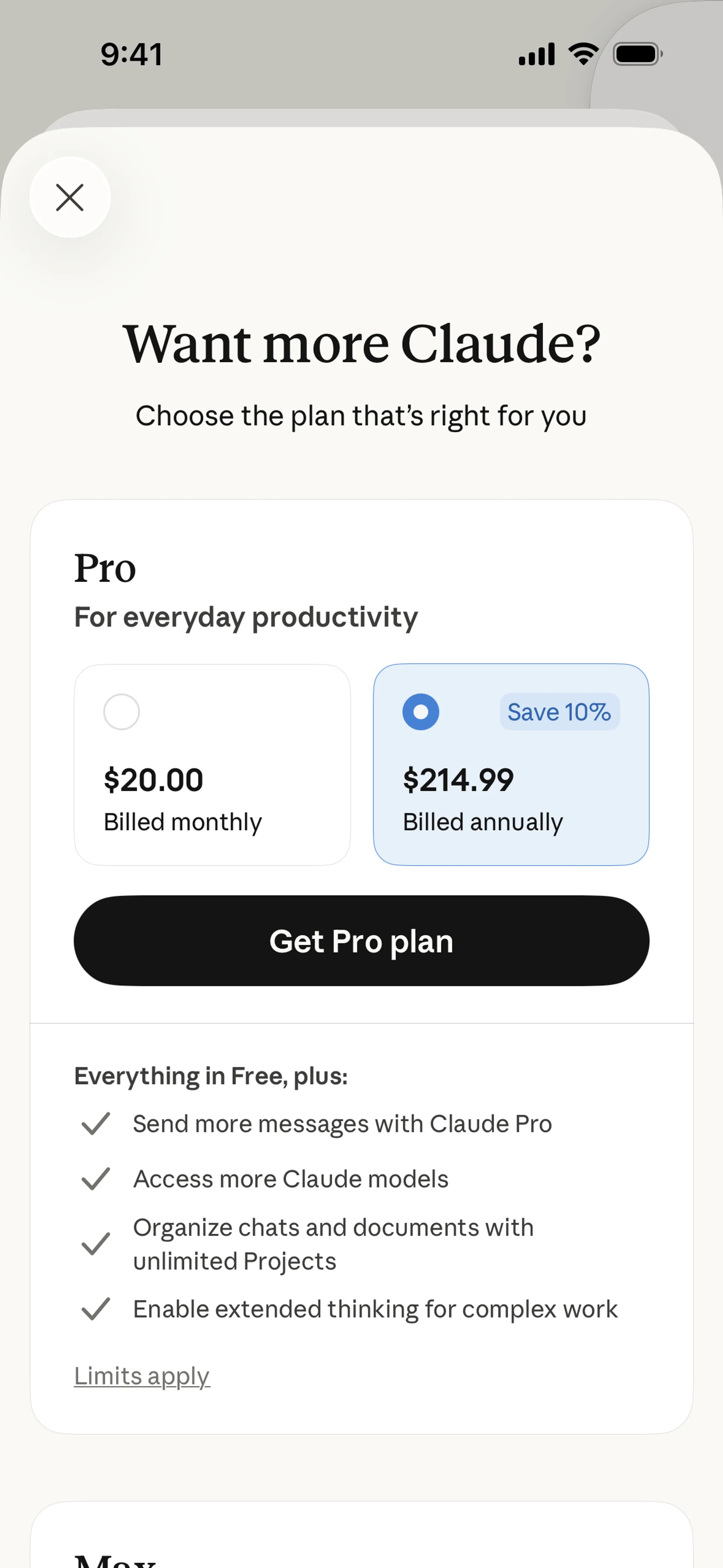Click the Pro plan title
The height and width of the screenshot is (1568, 723).
[105, 568]
